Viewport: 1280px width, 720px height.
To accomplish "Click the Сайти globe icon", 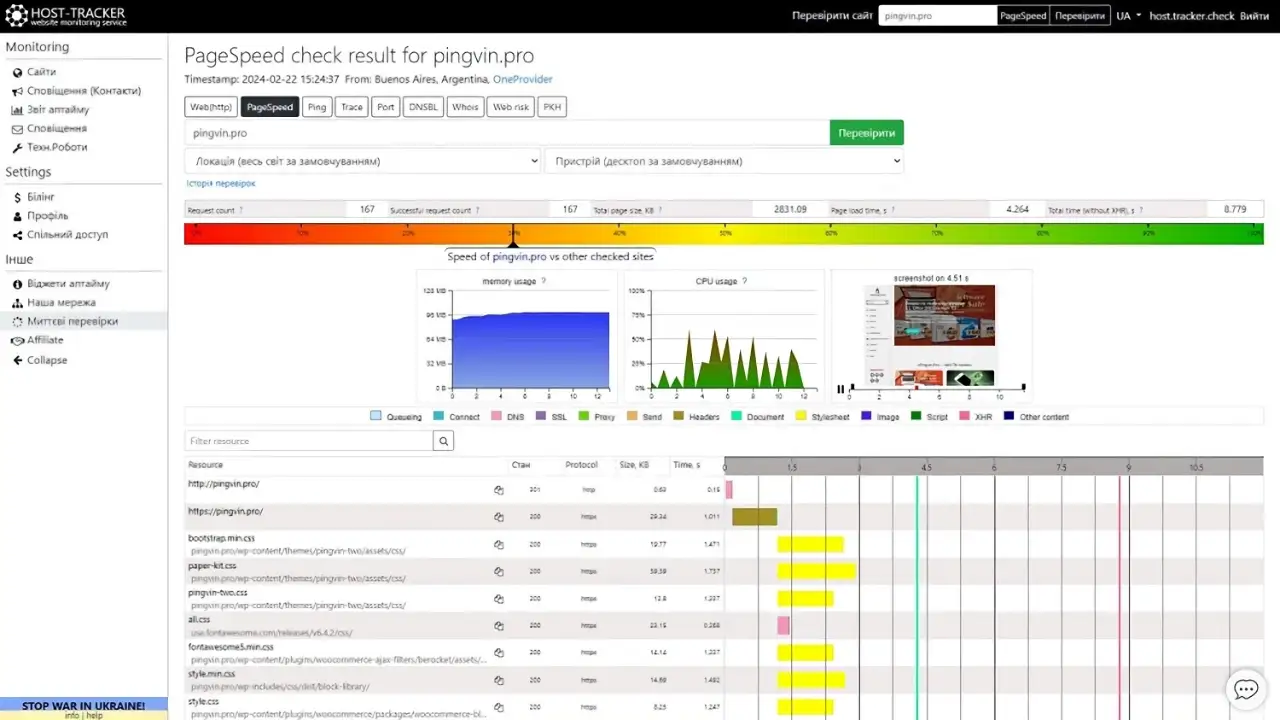I will 17,73.
